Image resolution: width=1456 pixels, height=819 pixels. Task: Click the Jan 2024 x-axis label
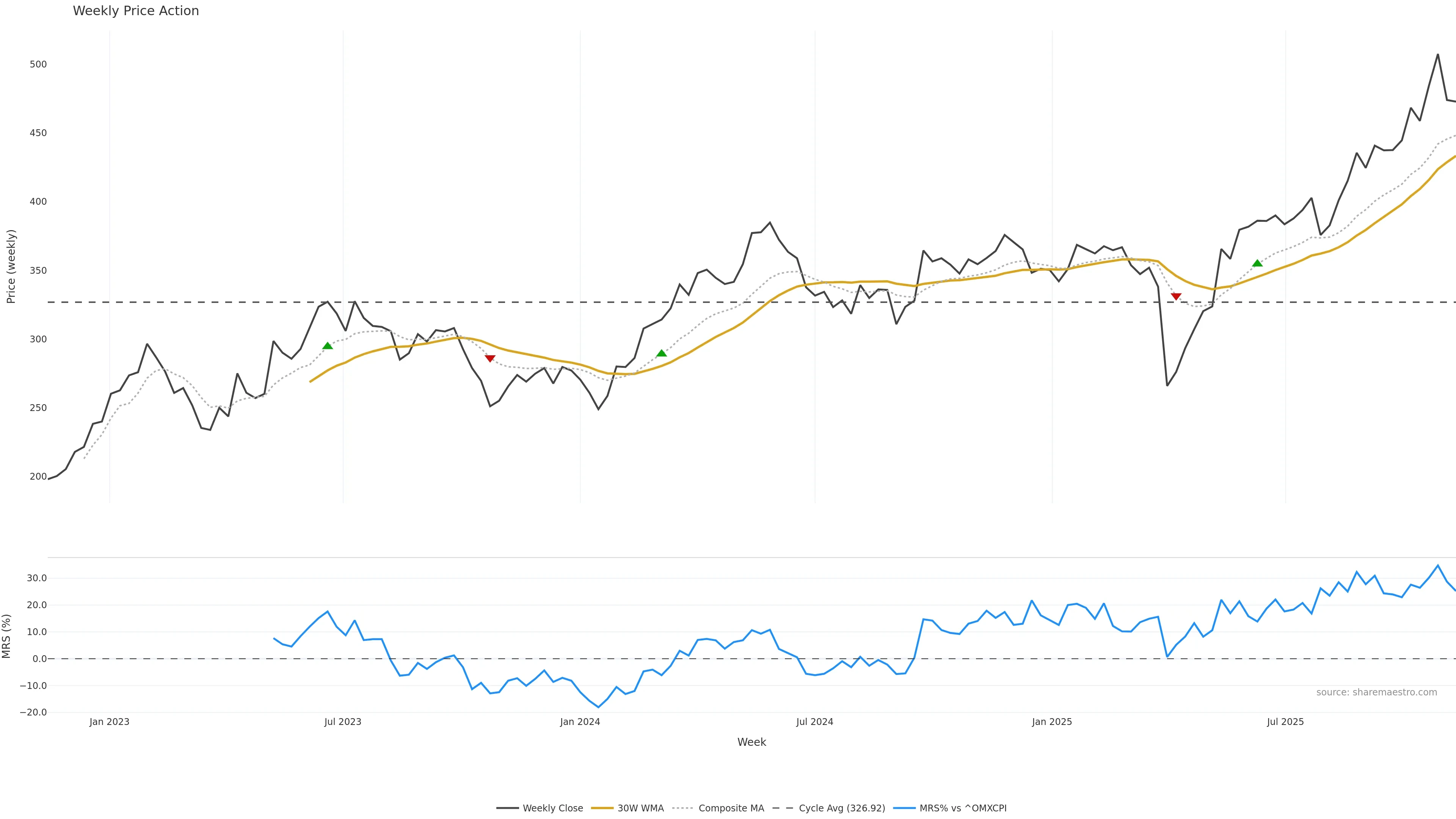click(580, 722)
